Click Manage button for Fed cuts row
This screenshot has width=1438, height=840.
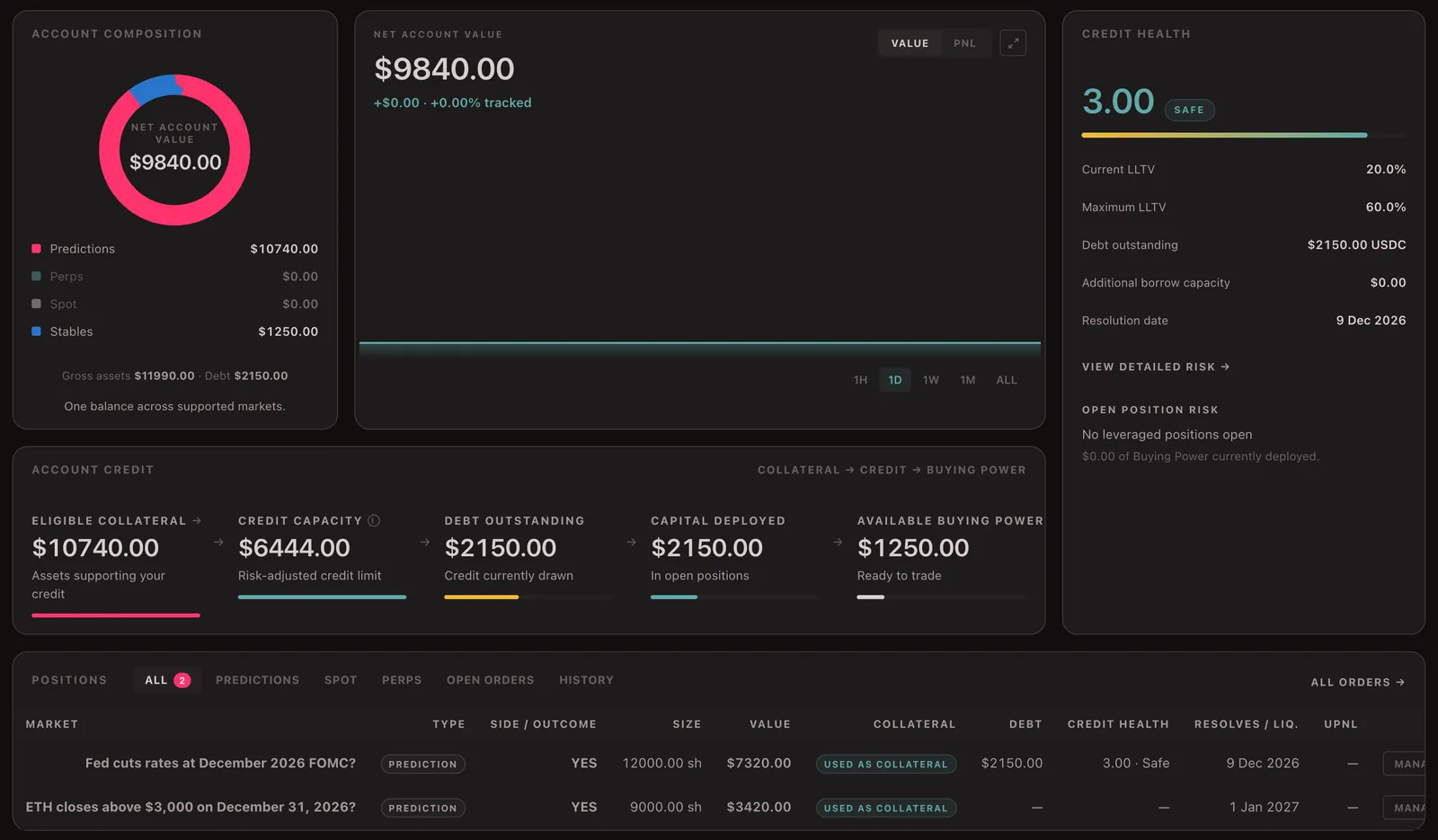tap(1404, 764)
